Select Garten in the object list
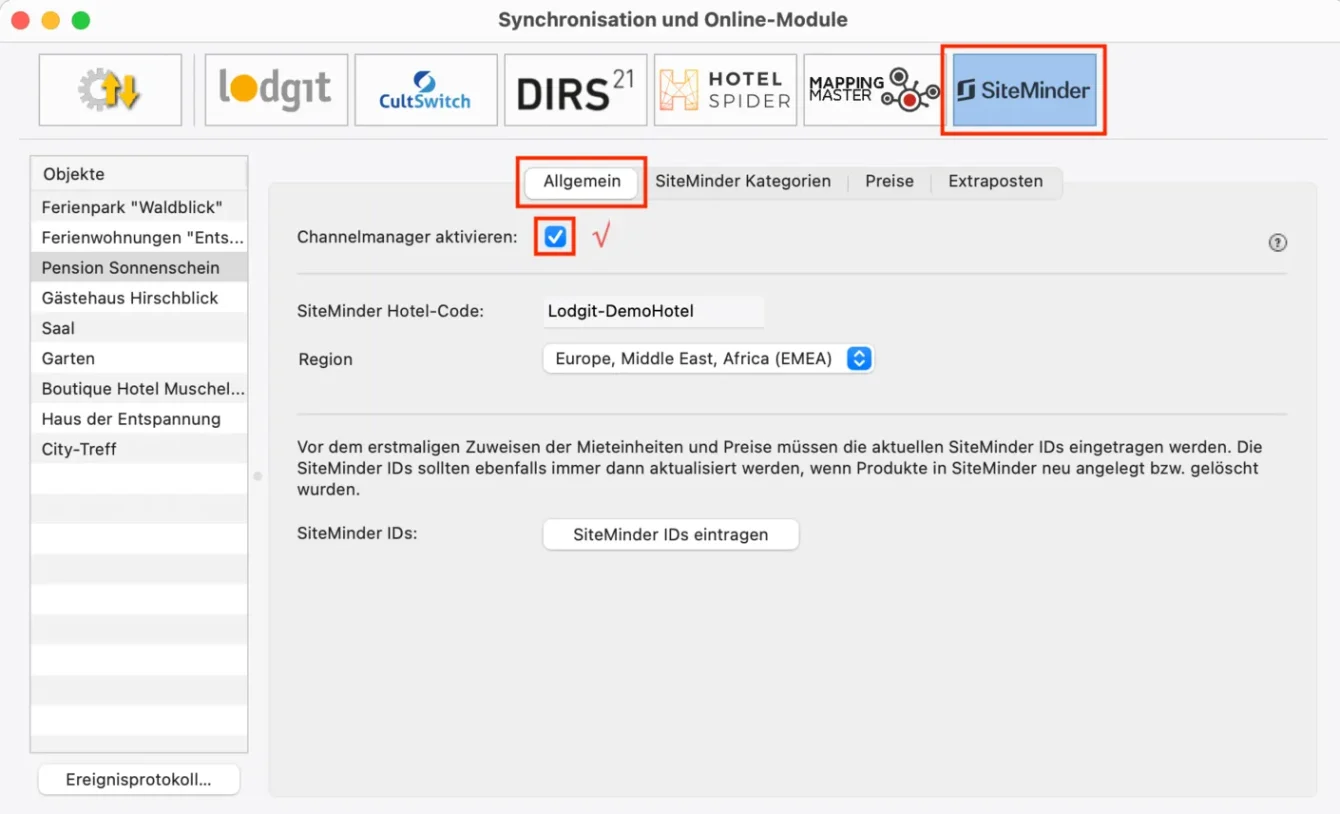 pos(139,358)
